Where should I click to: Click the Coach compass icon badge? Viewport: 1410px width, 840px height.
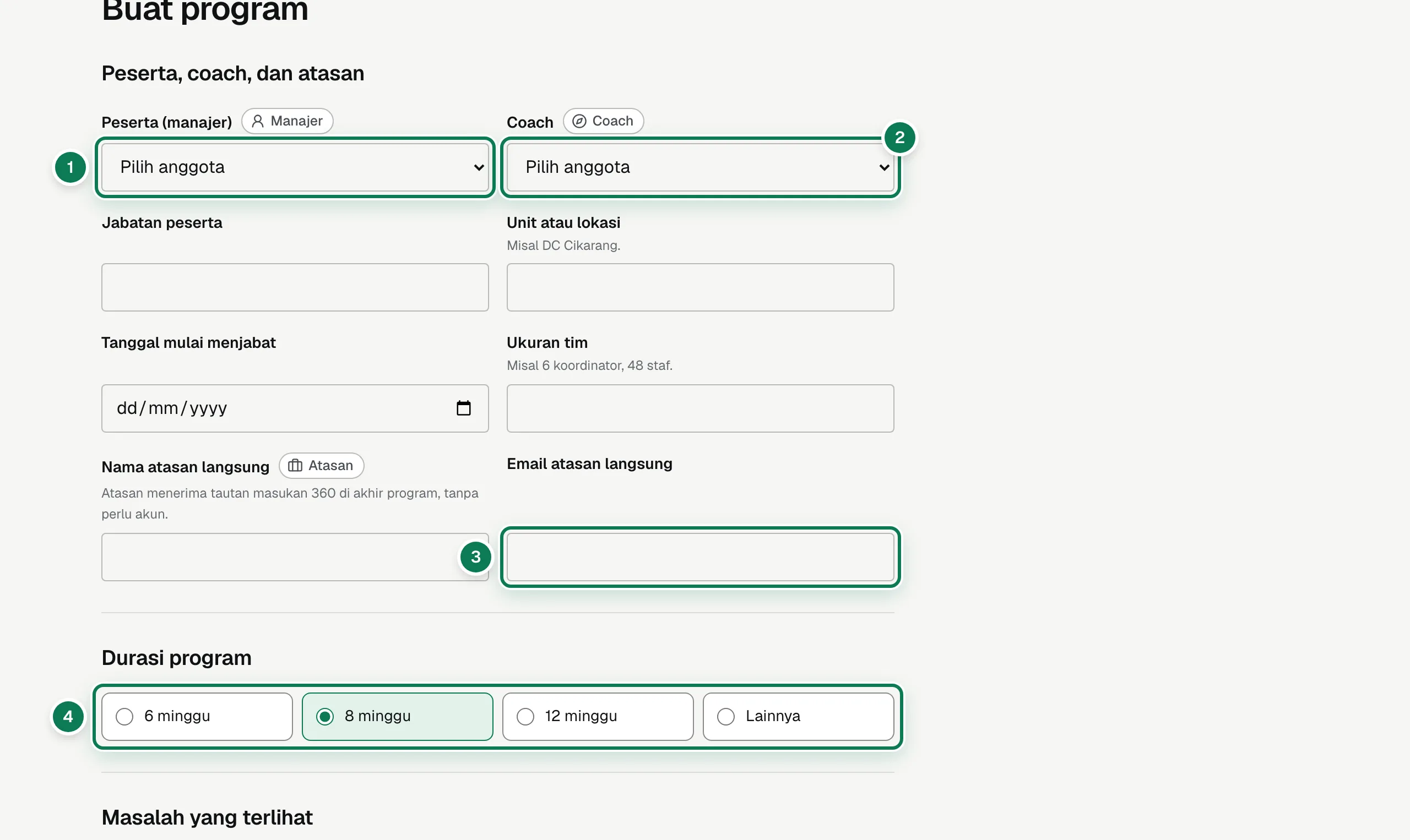coord(603,121)
